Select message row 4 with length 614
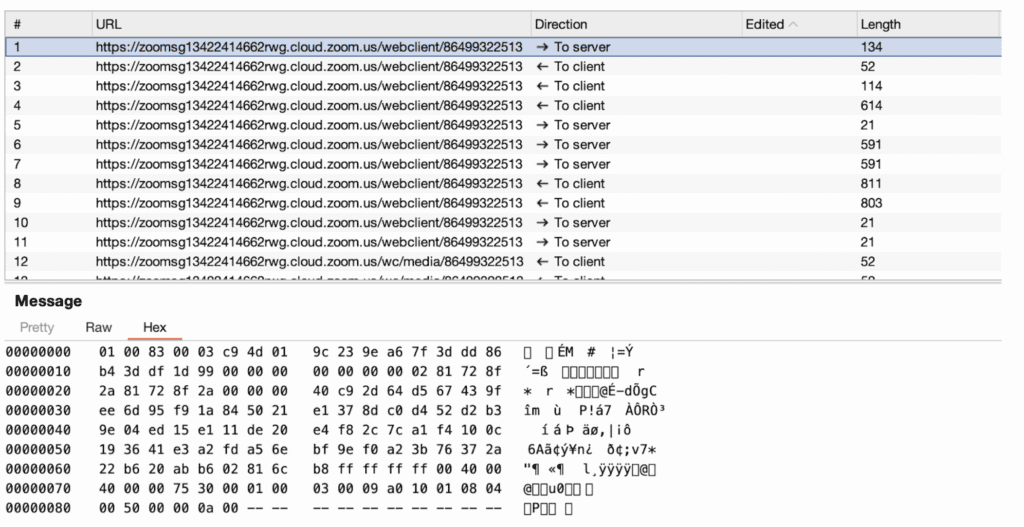Viewport: 1024px width, 527px height. (503, 106)
